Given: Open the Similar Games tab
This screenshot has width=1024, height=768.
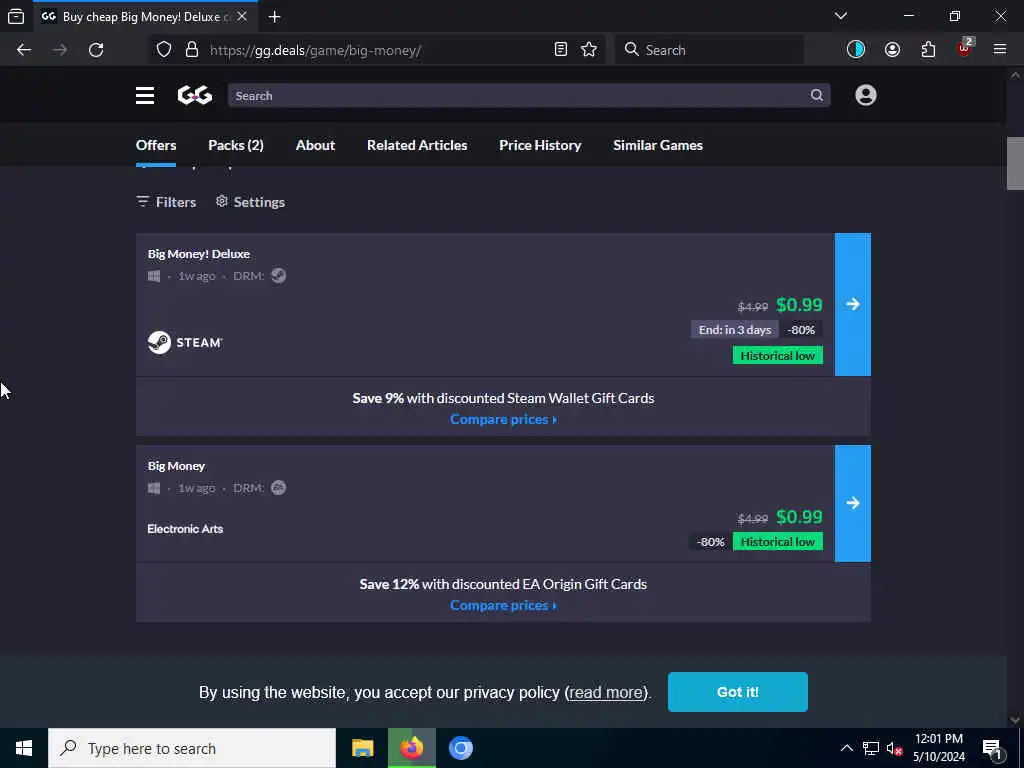Looking at the screenshot, I should [658, 145].
